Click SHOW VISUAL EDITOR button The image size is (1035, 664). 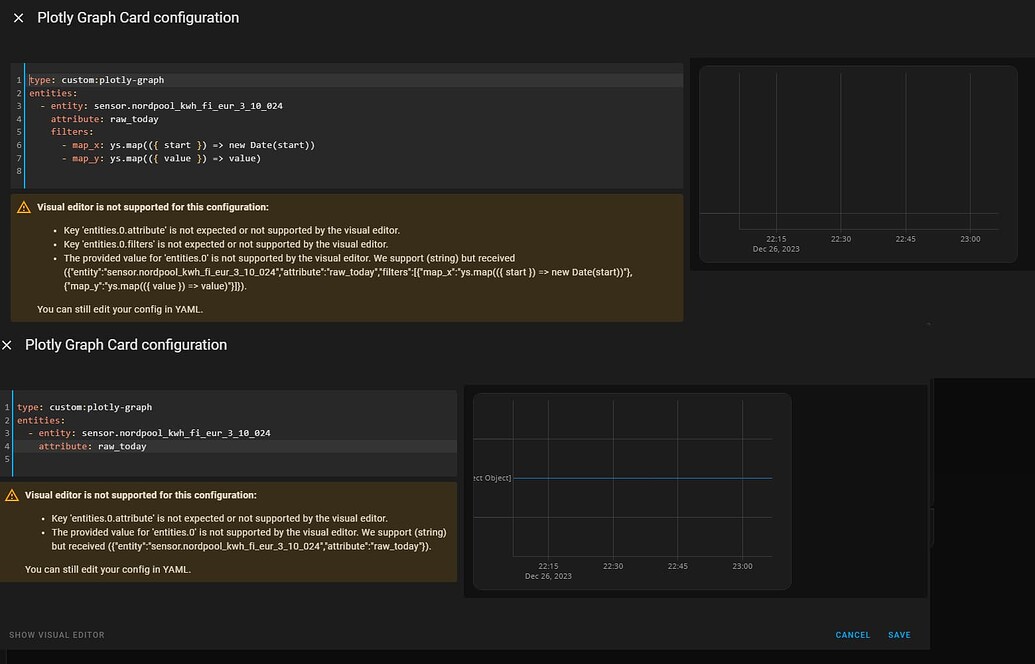[57, 635]
